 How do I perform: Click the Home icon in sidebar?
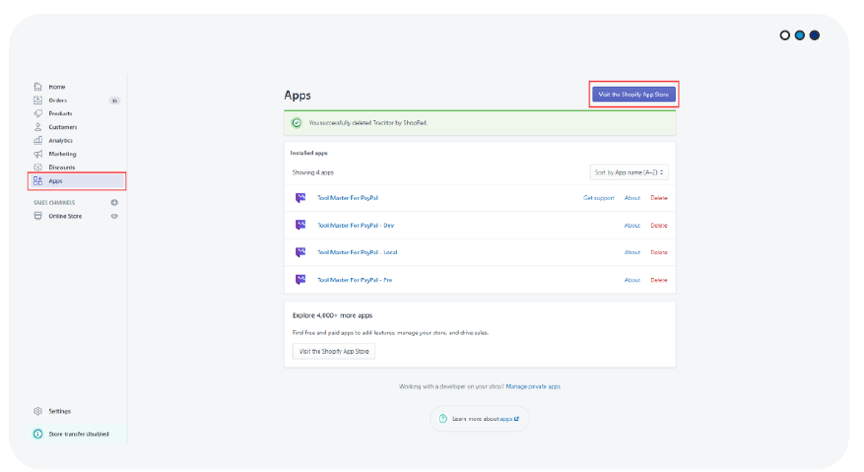click(x=38, y=87)
